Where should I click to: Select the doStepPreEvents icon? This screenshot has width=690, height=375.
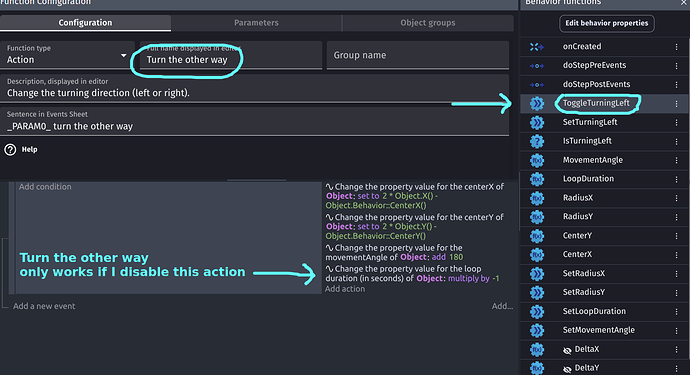click(537, 66)
